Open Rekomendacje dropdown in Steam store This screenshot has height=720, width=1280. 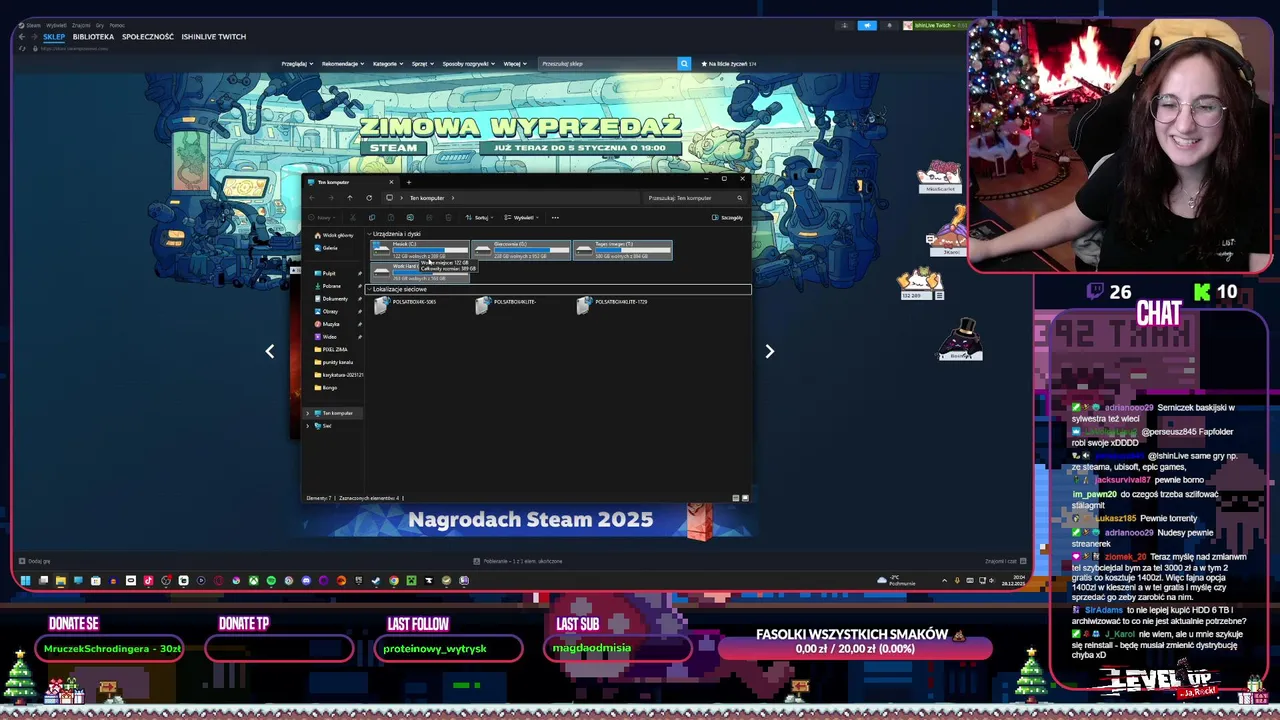tap(343, 64)
